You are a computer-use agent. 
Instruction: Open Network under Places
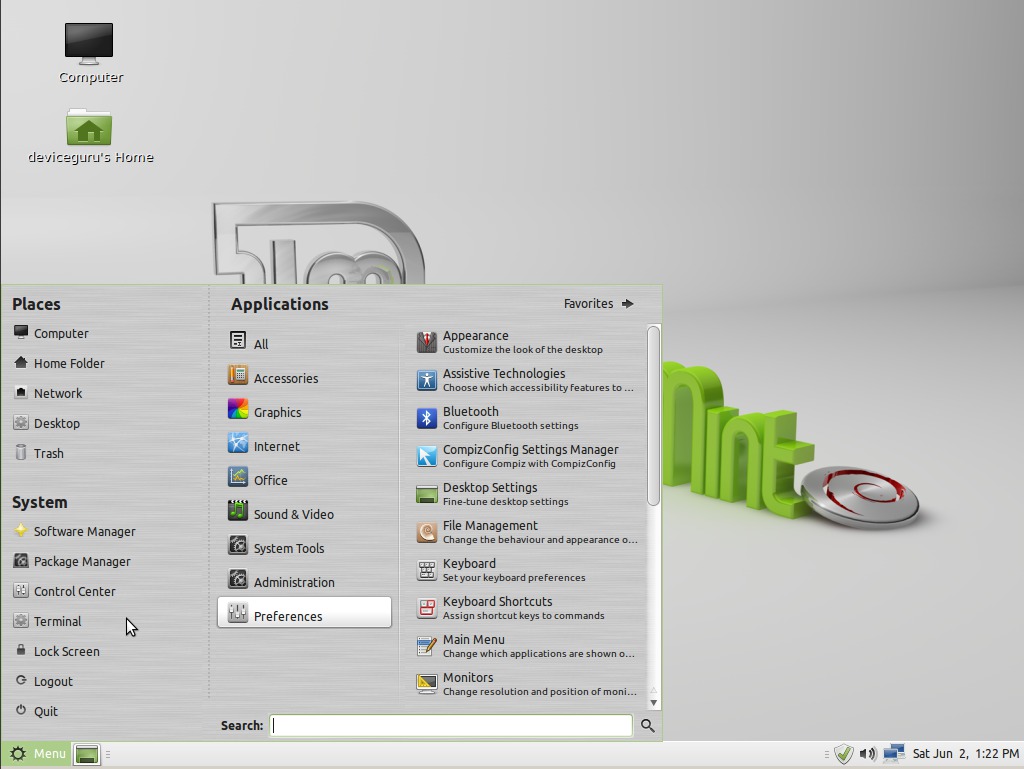(48, 393)
